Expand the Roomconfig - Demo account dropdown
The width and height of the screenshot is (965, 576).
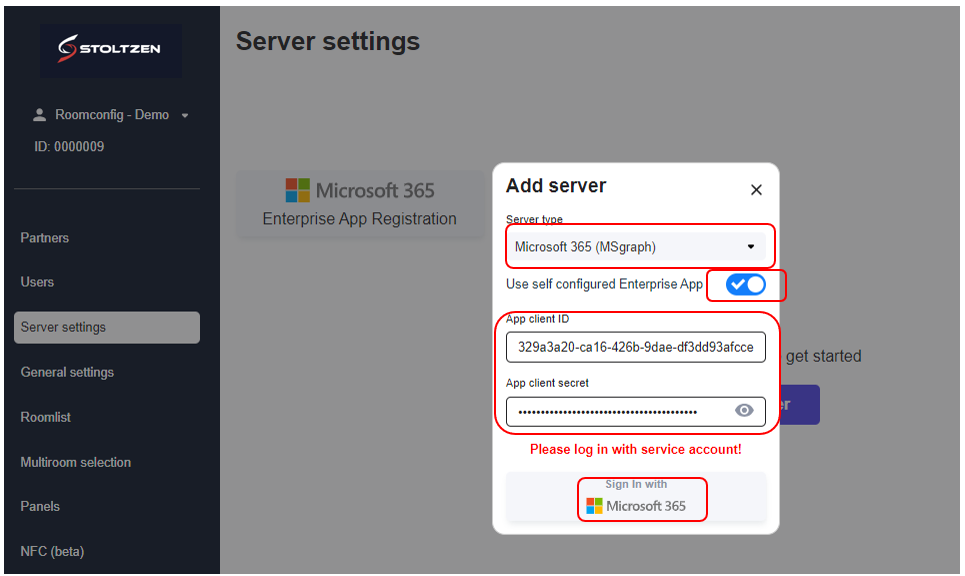(x=185, y=115)
